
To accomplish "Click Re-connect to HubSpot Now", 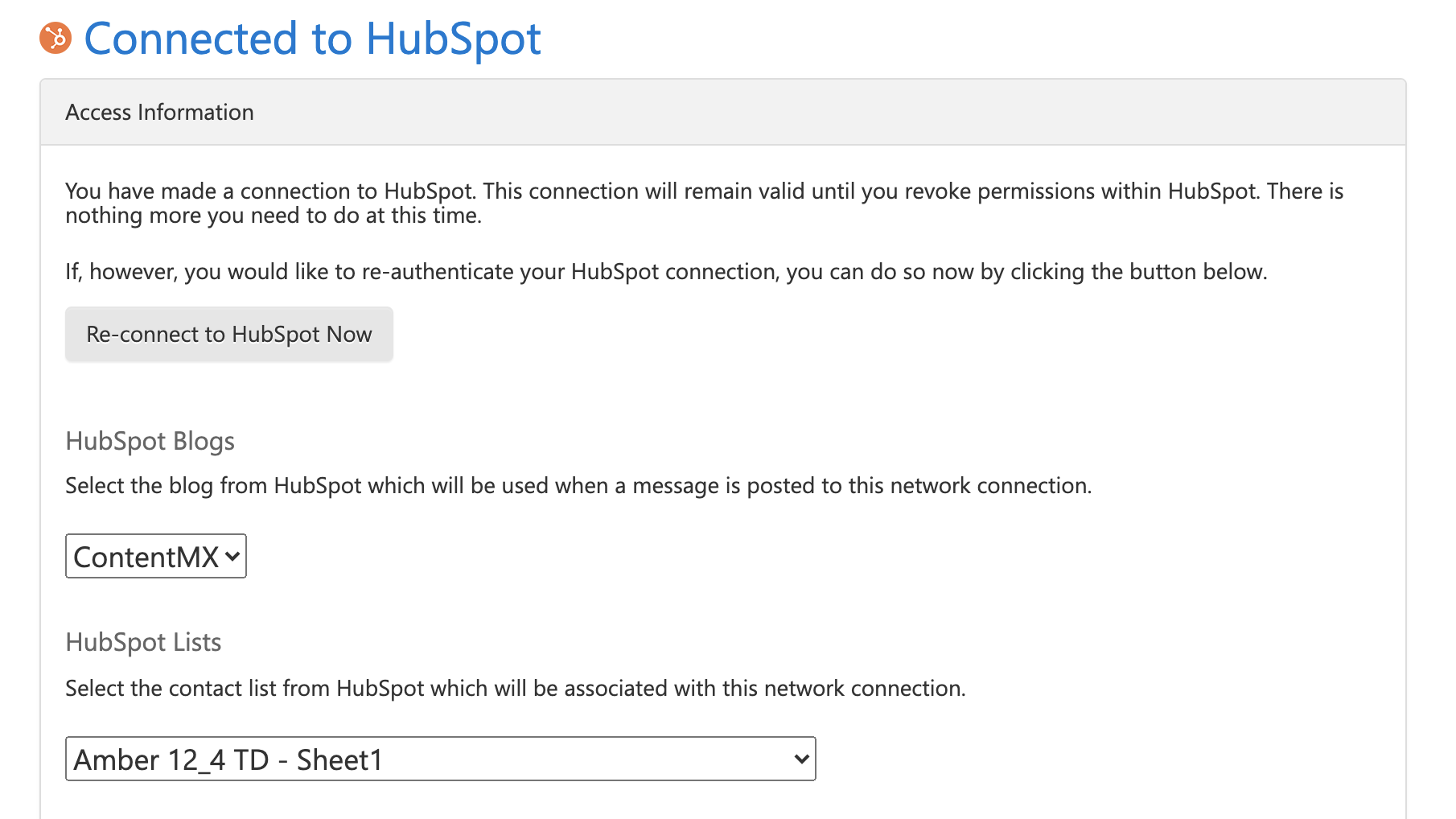I will [228, 334].
